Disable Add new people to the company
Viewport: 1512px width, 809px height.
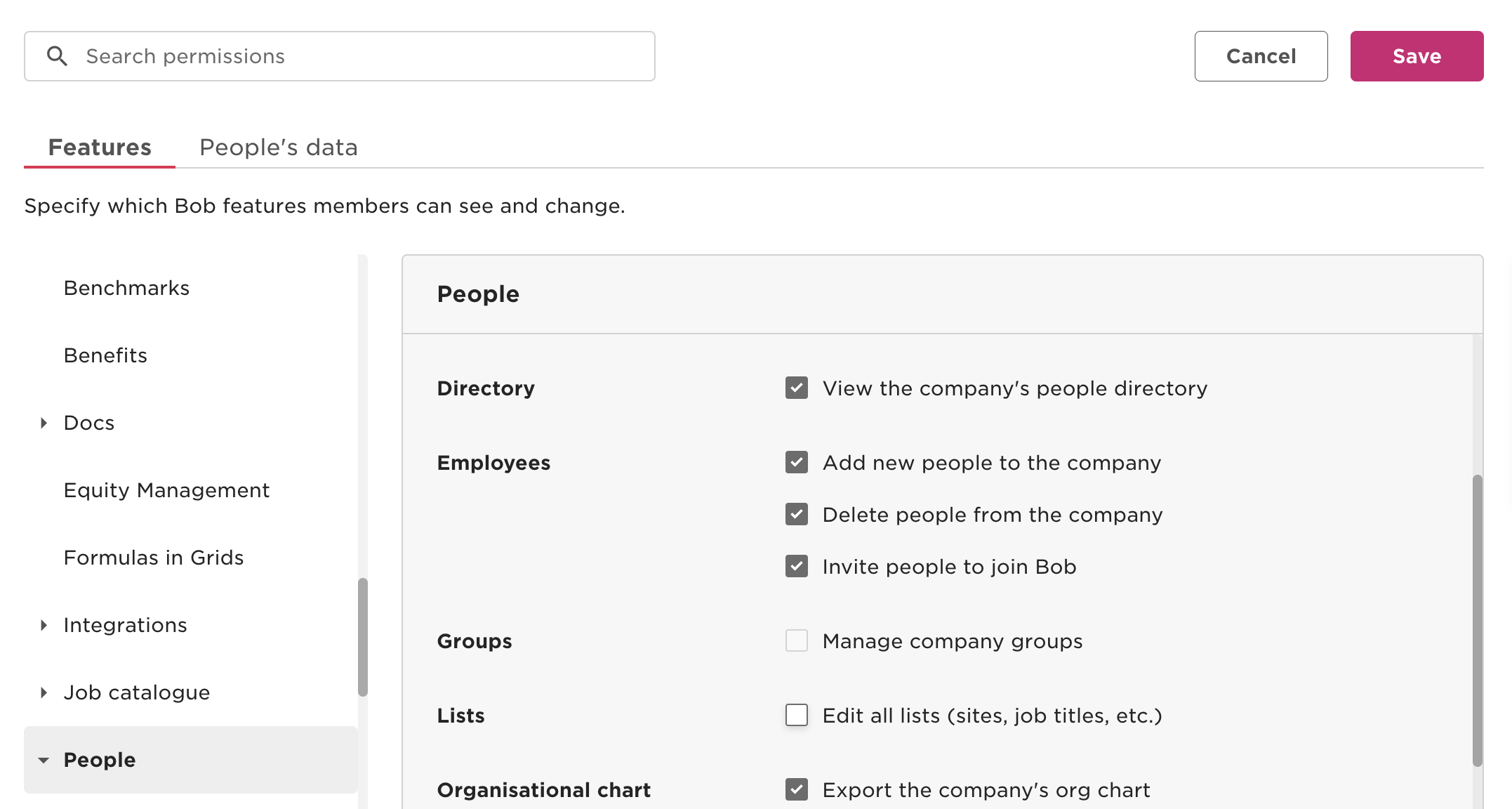797,462
